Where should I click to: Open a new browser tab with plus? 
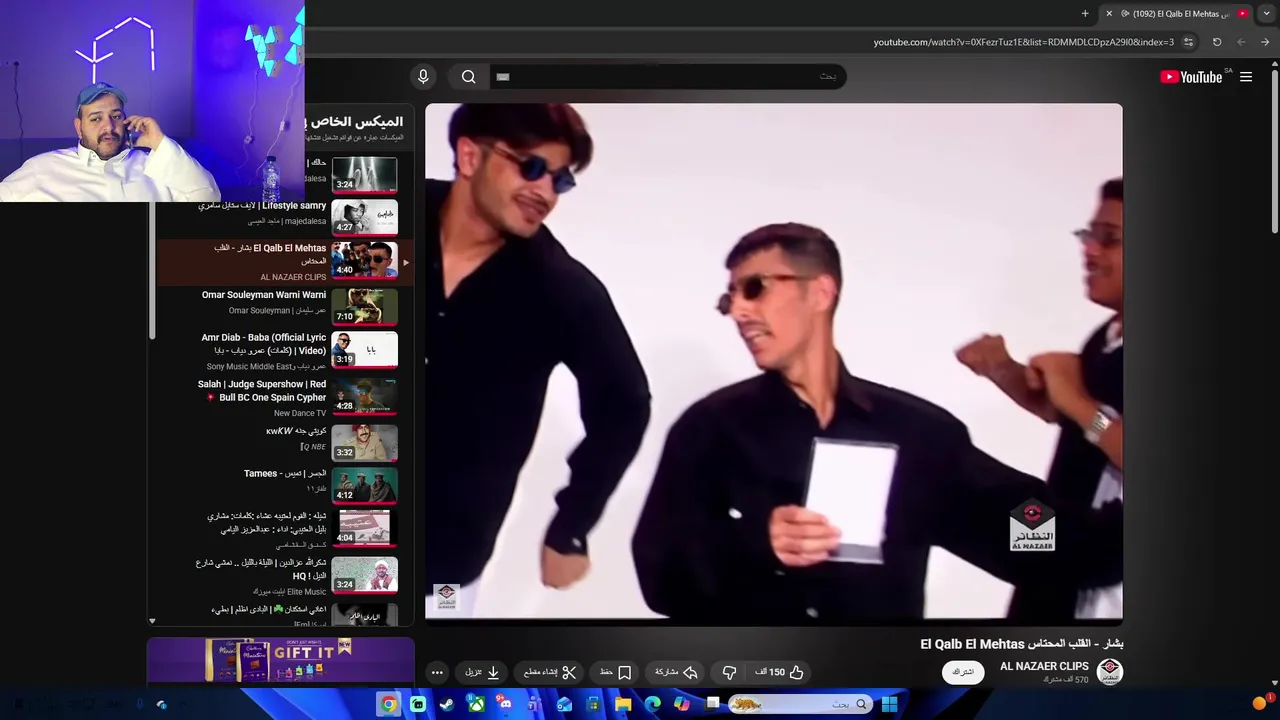[1085, 14]
